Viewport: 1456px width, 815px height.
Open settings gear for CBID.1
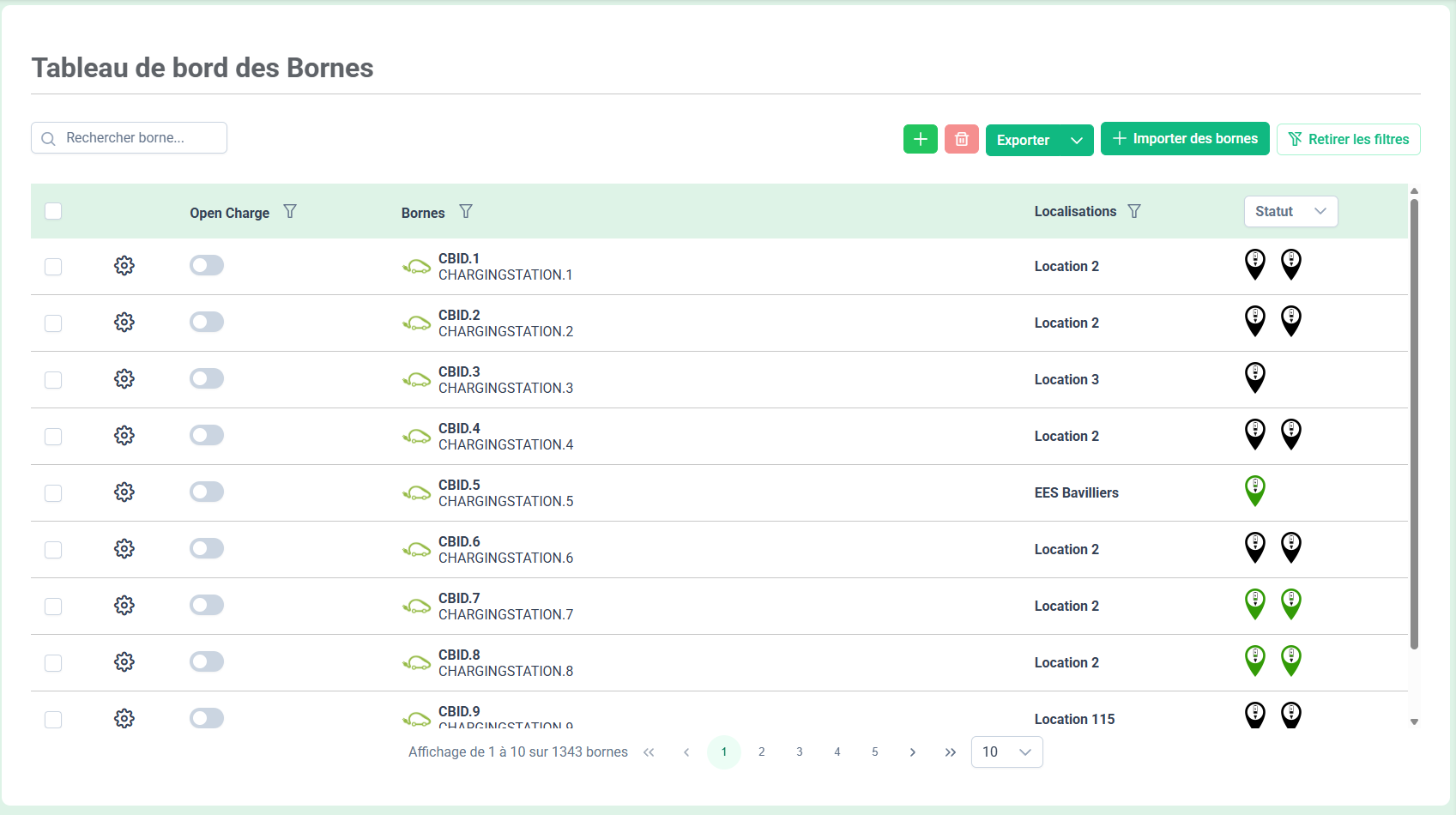pos(124,266)
